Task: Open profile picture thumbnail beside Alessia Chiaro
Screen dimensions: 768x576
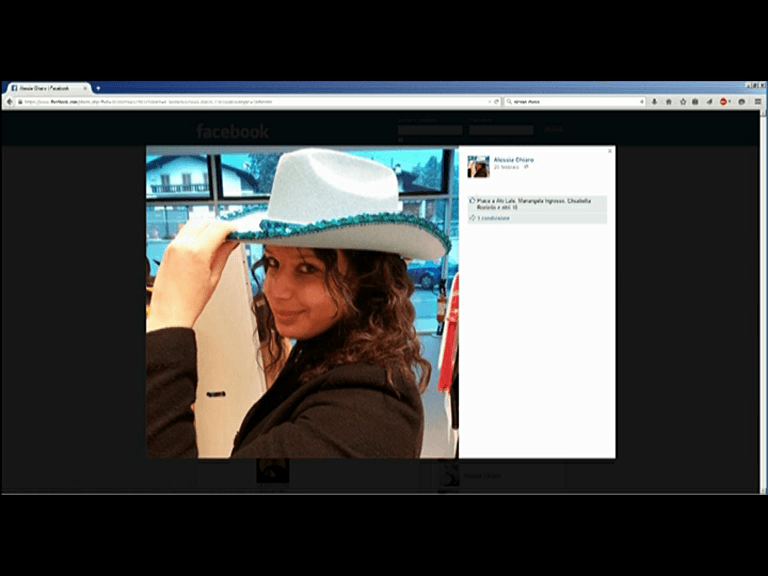Action: click(x=479, y=167)
